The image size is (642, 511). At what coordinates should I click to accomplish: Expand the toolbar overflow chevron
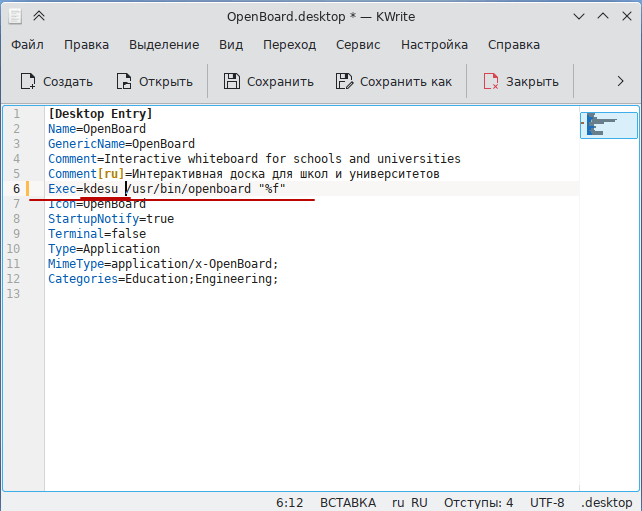tap(620, 82)
